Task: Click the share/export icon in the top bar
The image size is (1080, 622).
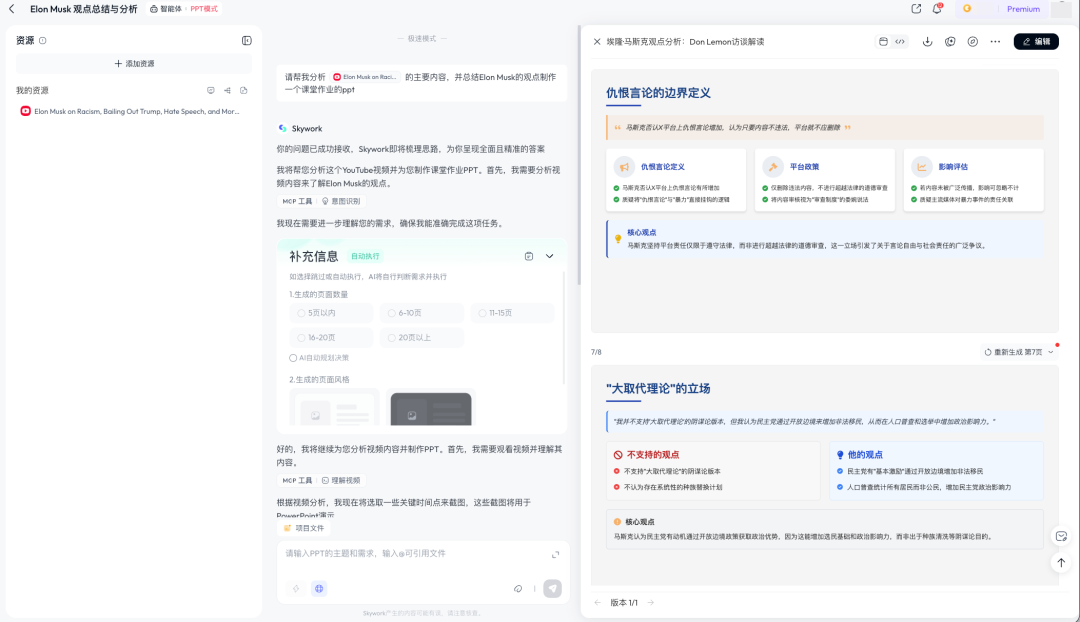Action: (916, 9)
